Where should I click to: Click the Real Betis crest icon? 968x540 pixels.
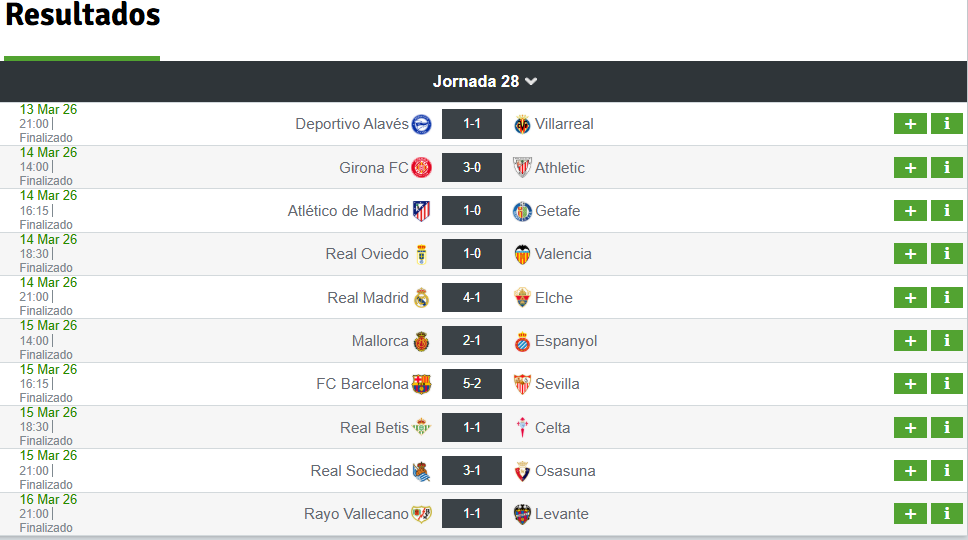[x=422, y=428]
